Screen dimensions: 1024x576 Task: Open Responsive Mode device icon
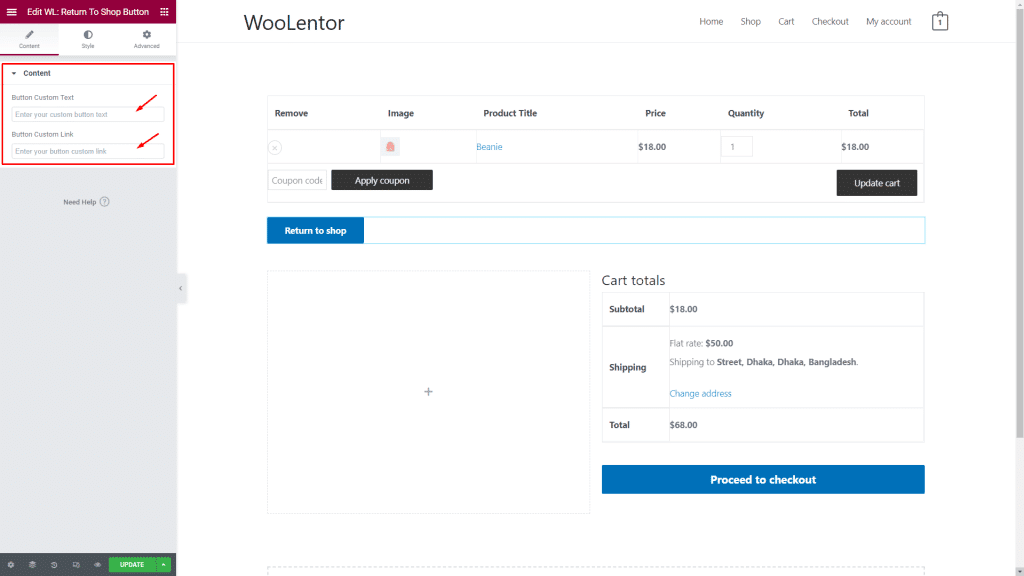(76, 564)
